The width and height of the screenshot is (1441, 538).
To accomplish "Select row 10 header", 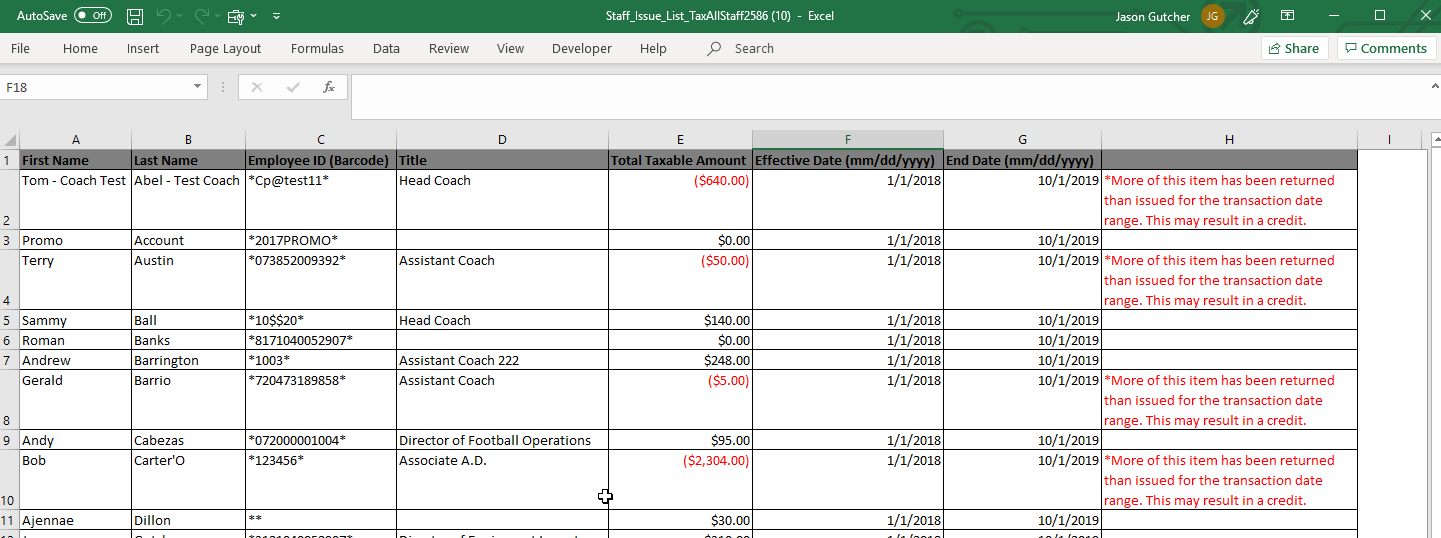I will [10, 480].
